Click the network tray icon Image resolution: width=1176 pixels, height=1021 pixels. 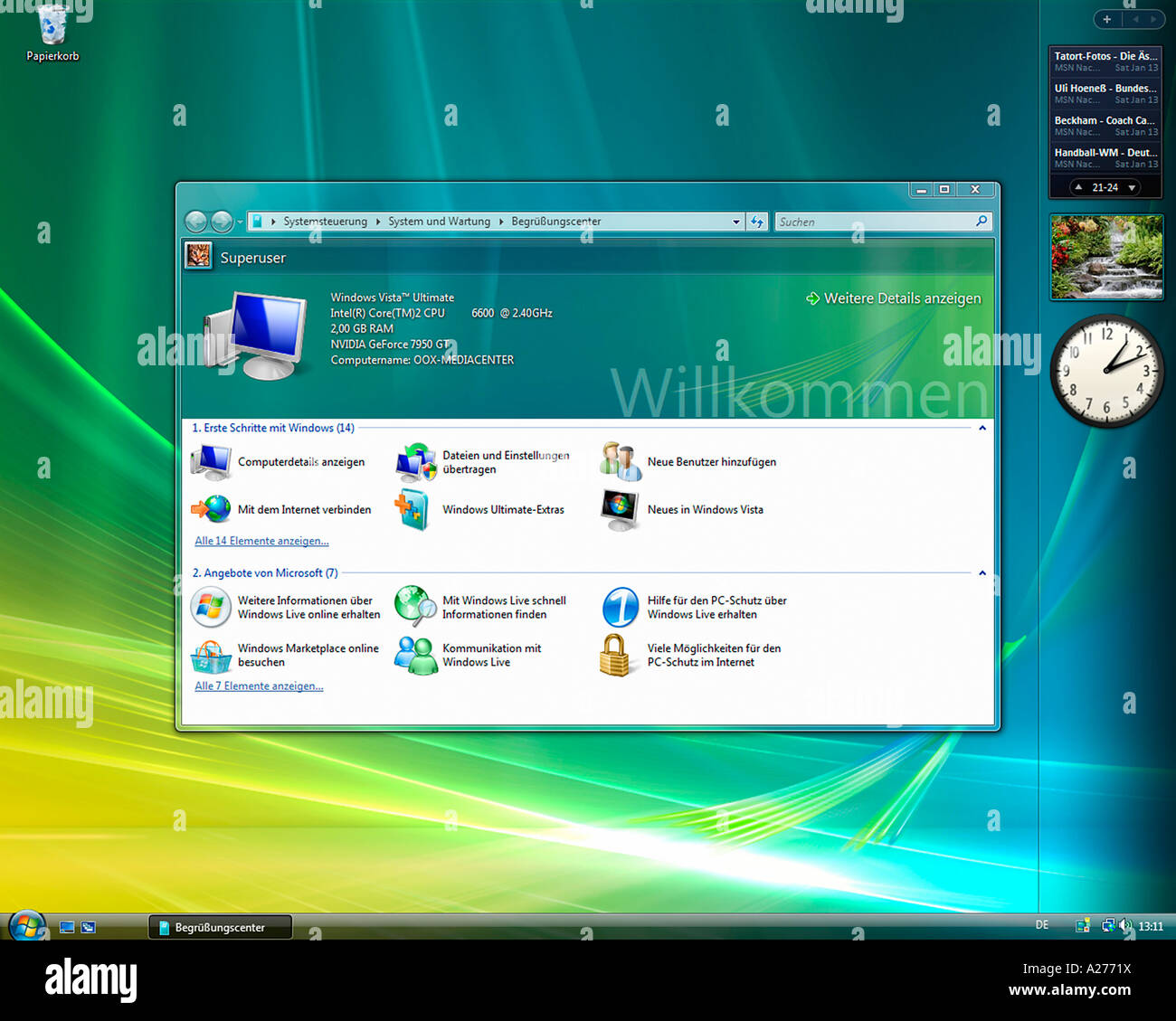(x=1108, y=925)
